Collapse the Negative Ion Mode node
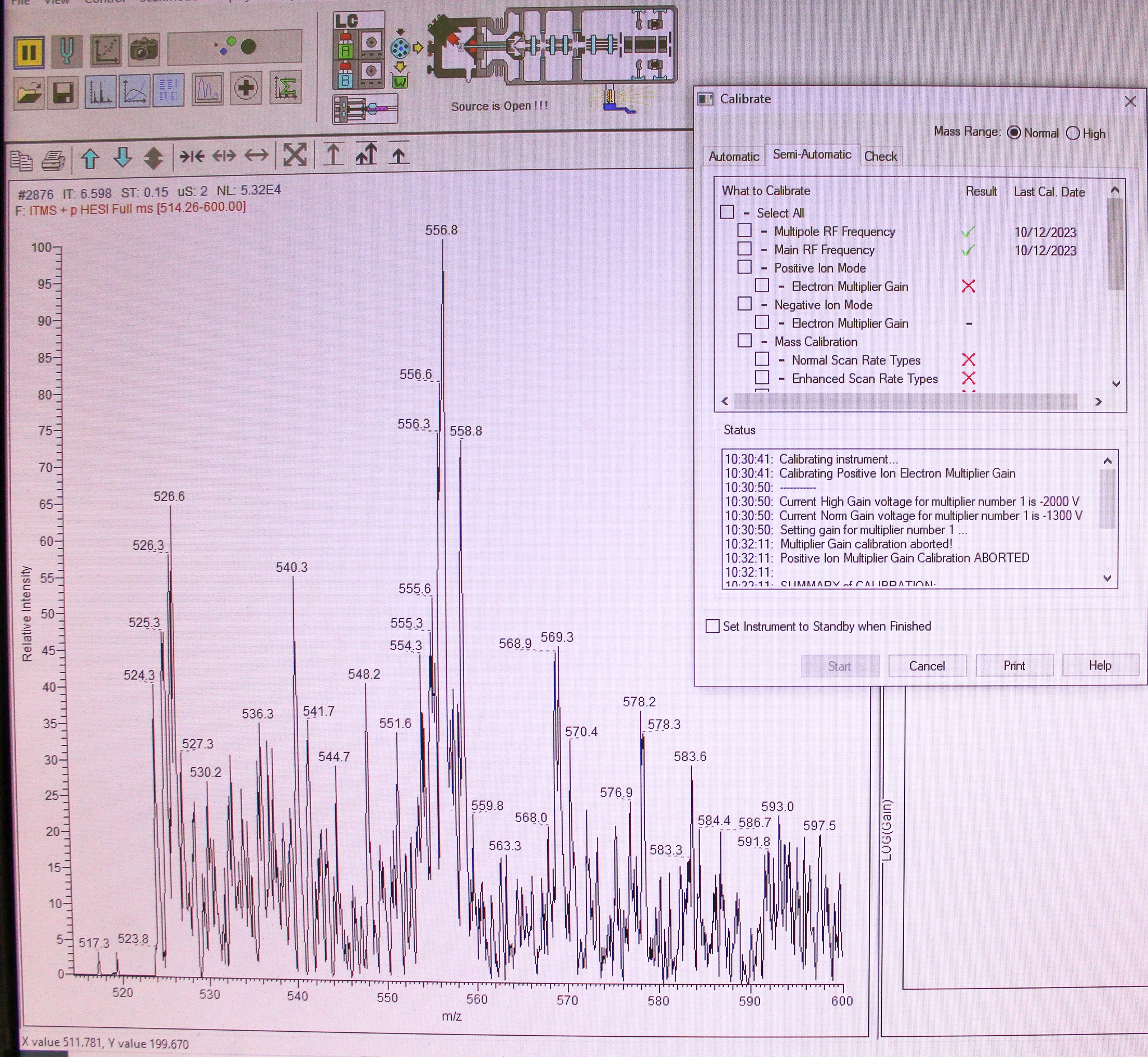 click(763, 305)
